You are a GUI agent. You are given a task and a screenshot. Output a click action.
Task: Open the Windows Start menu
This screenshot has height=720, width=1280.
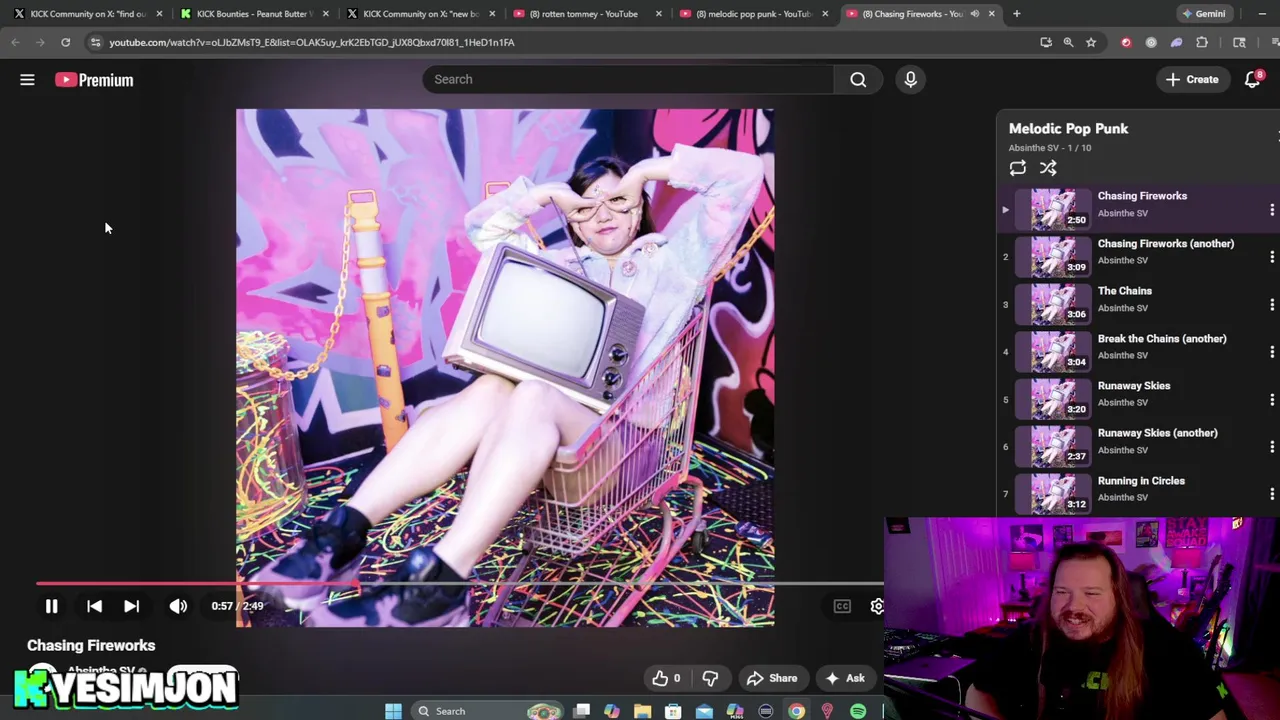(393, 711)
